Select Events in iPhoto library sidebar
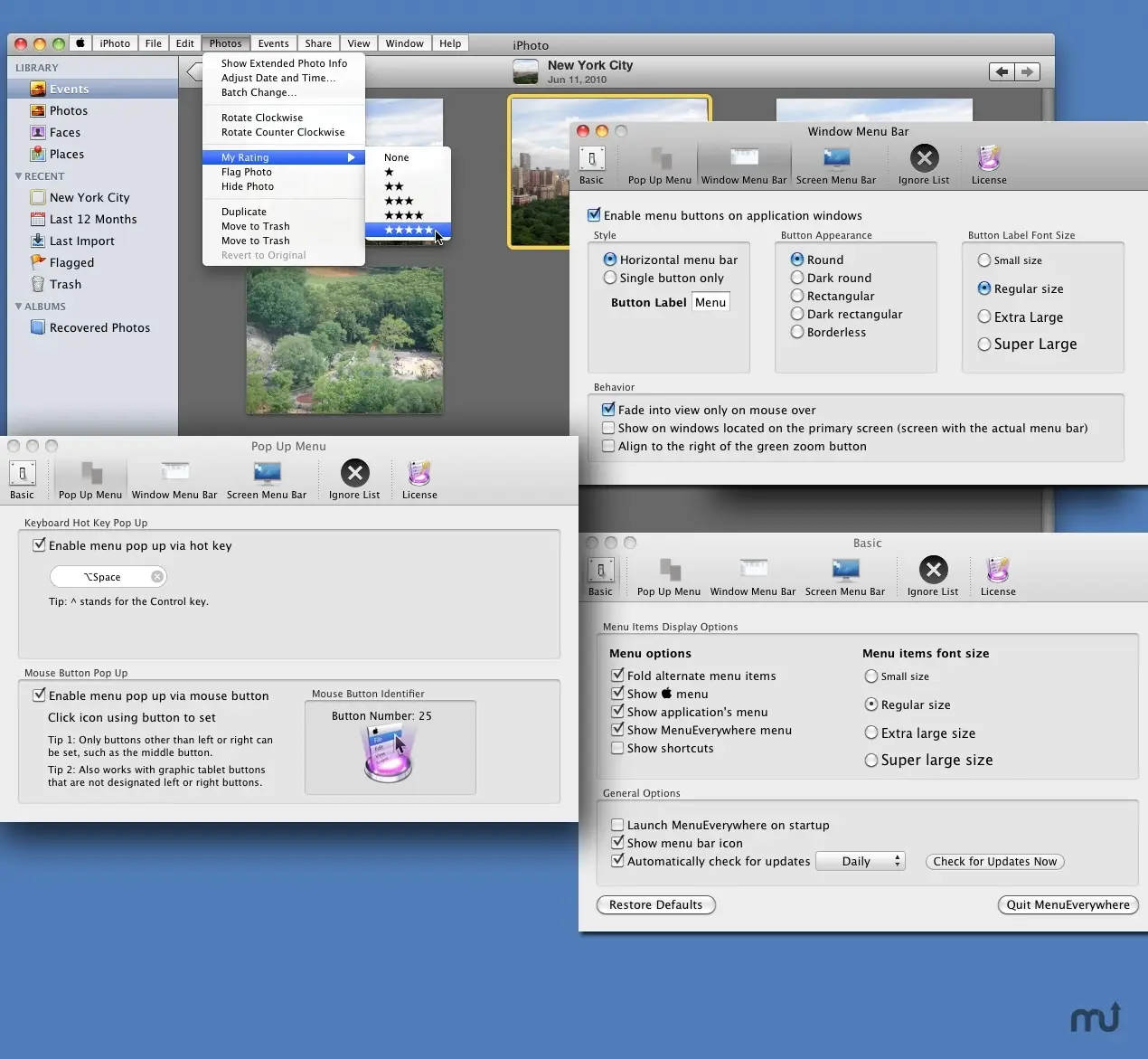This screenshot has height=1059, width=1148. [x=92, y=89]
